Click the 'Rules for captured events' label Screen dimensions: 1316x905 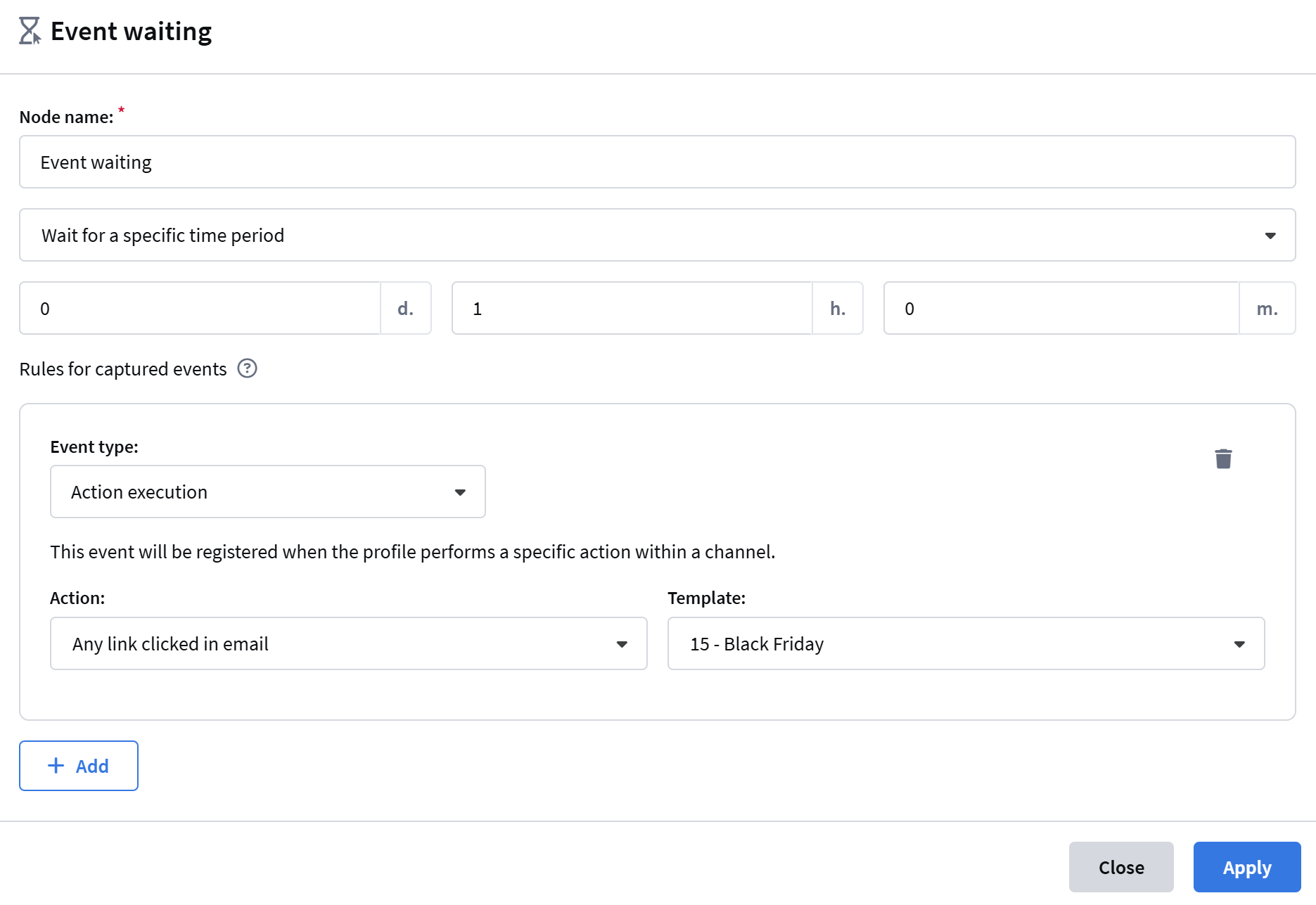tap(123, 369)
